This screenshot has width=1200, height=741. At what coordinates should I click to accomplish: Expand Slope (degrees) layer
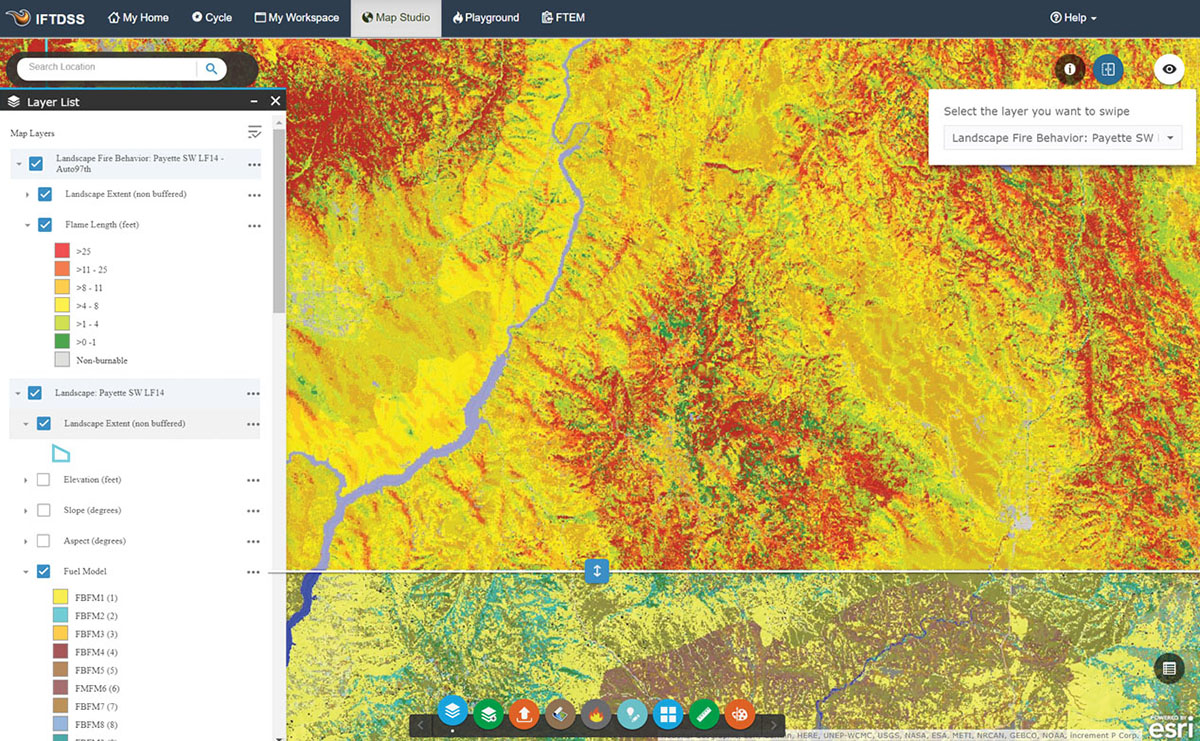point(26,511)
